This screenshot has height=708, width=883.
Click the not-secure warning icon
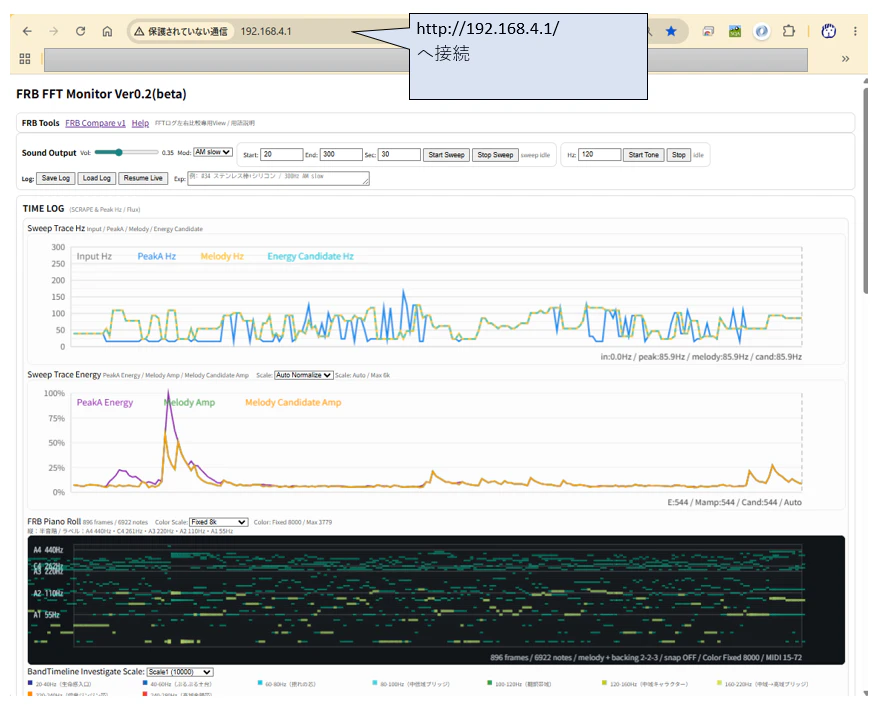(139, 32)
